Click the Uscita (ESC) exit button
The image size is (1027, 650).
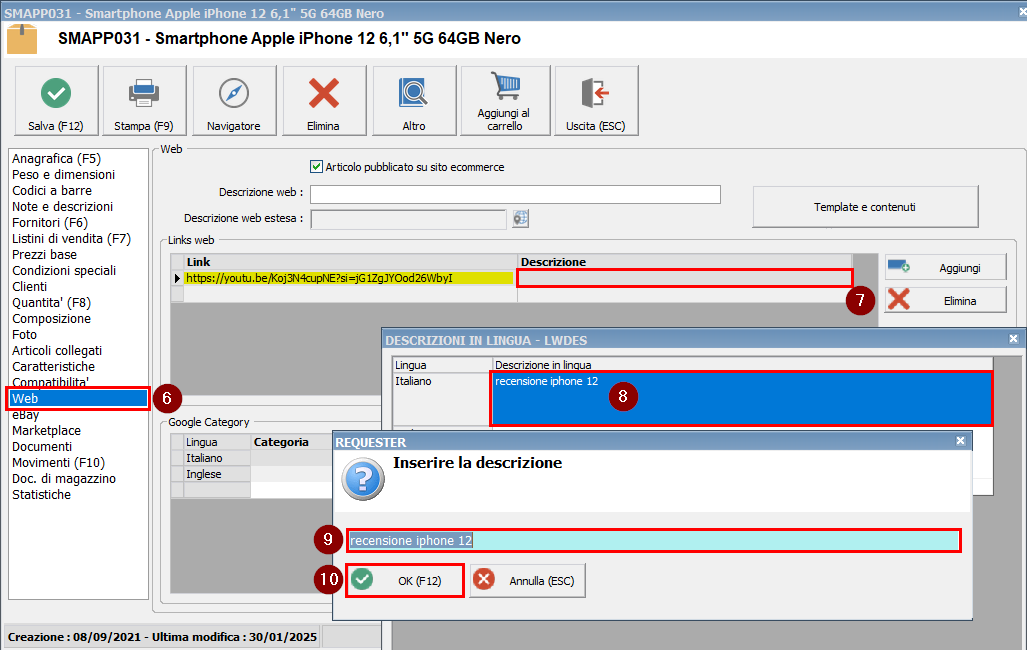pyautogui.click(x=596, y=100)
